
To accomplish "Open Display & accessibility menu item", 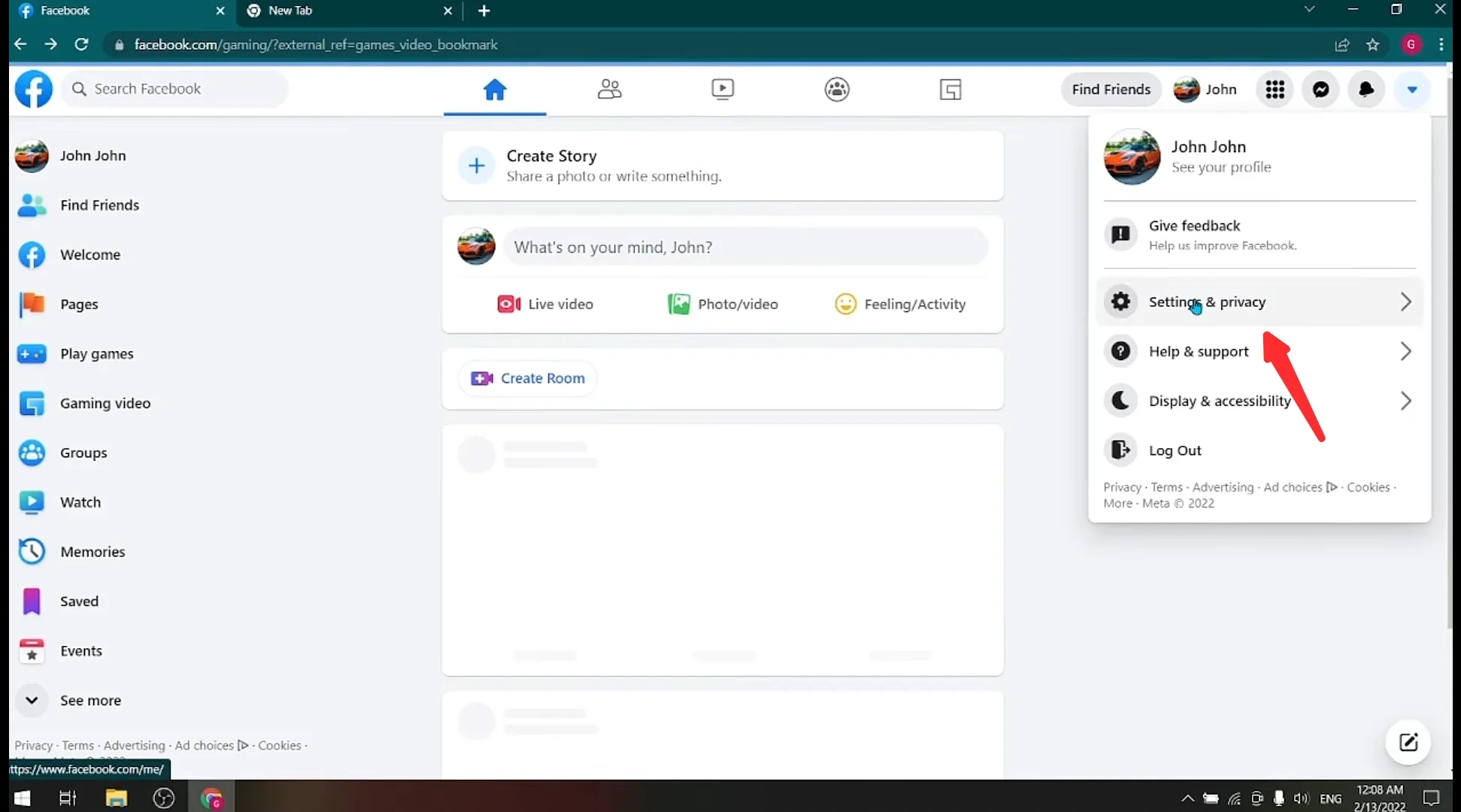I will 1259,401.
